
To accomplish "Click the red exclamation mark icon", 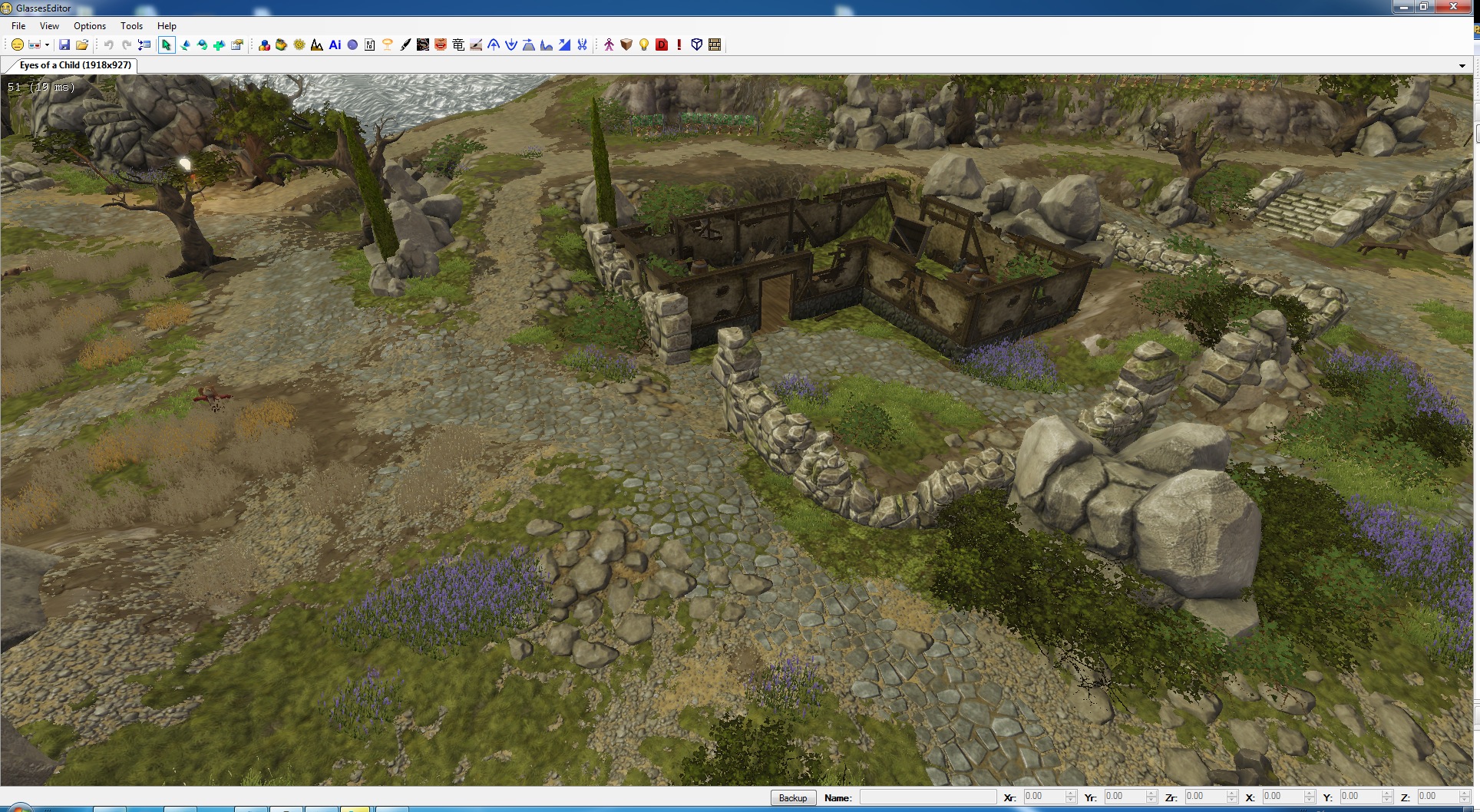I will pos(679,45).
